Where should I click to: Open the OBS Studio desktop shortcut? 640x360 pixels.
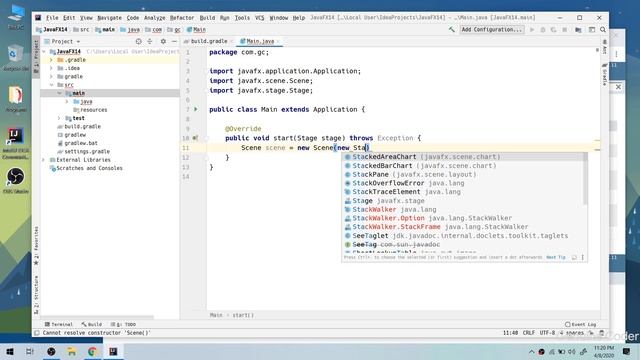click(x=16, y=180)
